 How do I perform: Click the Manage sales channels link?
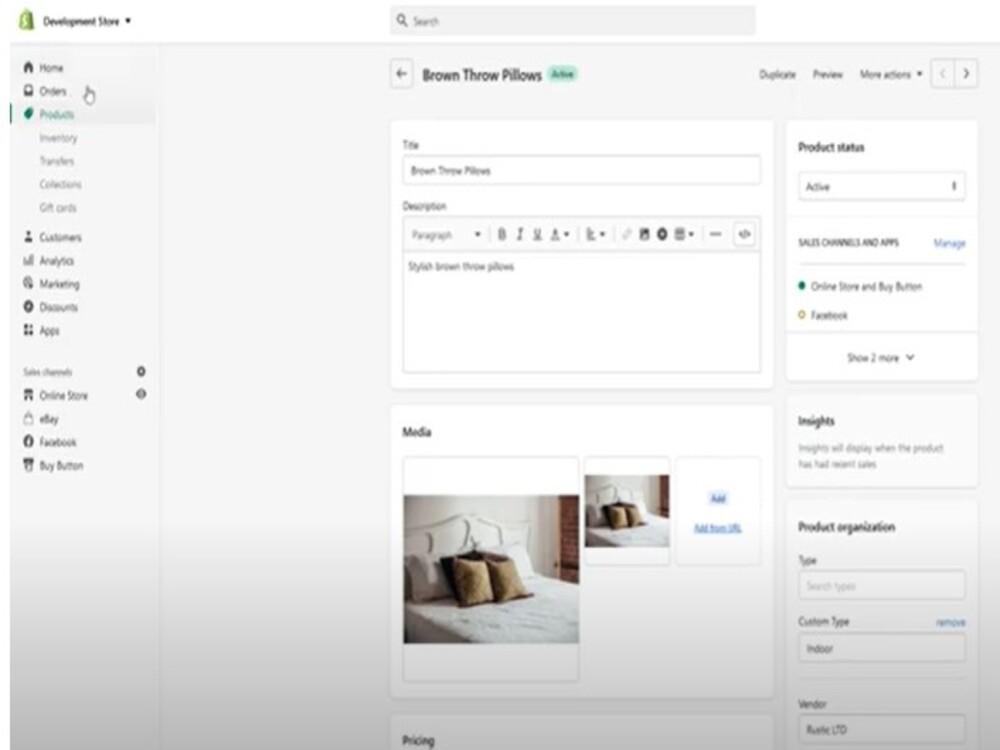948,242
